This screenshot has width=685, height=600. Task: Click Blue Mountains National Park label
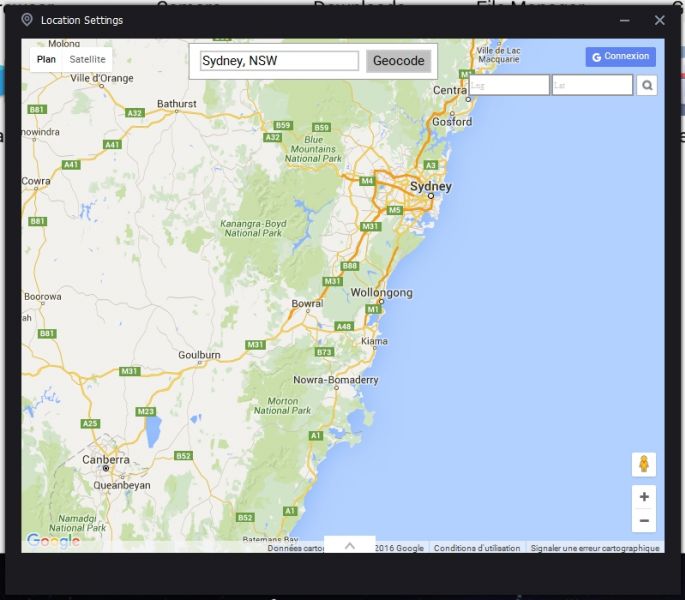tap(313, 149)
